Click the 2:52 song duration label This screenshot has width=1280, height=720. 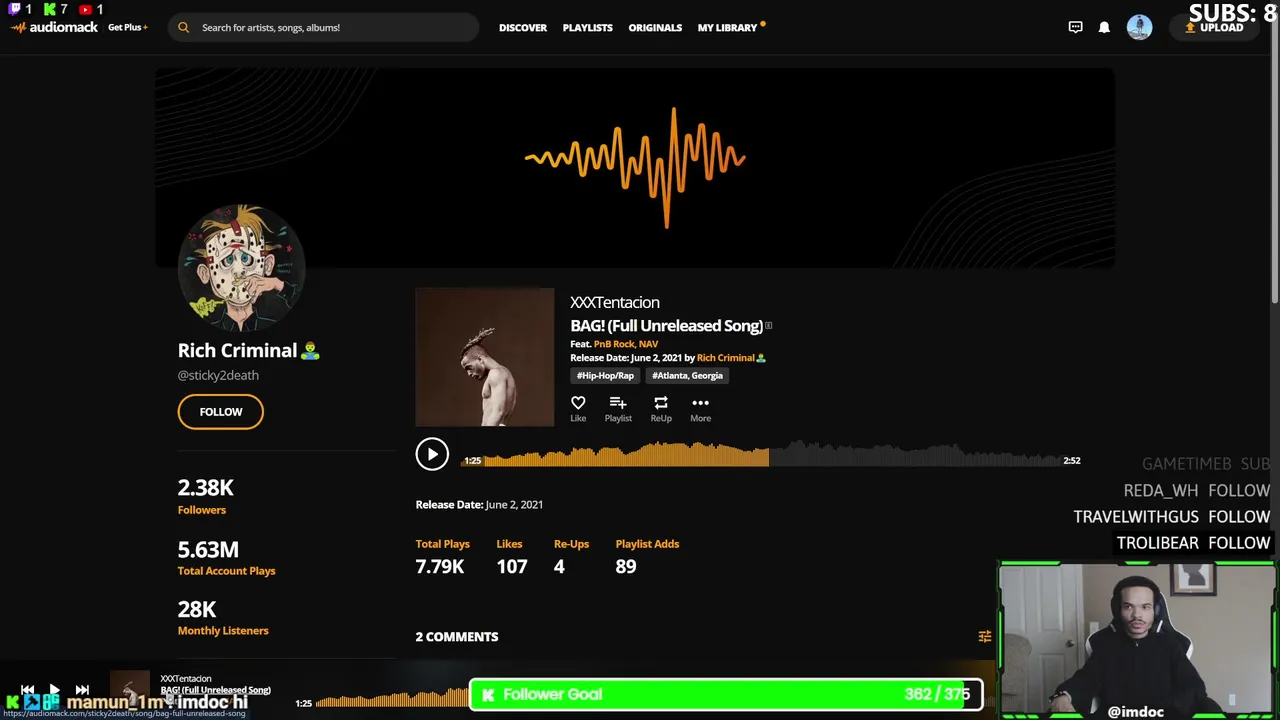(1072, 461)
